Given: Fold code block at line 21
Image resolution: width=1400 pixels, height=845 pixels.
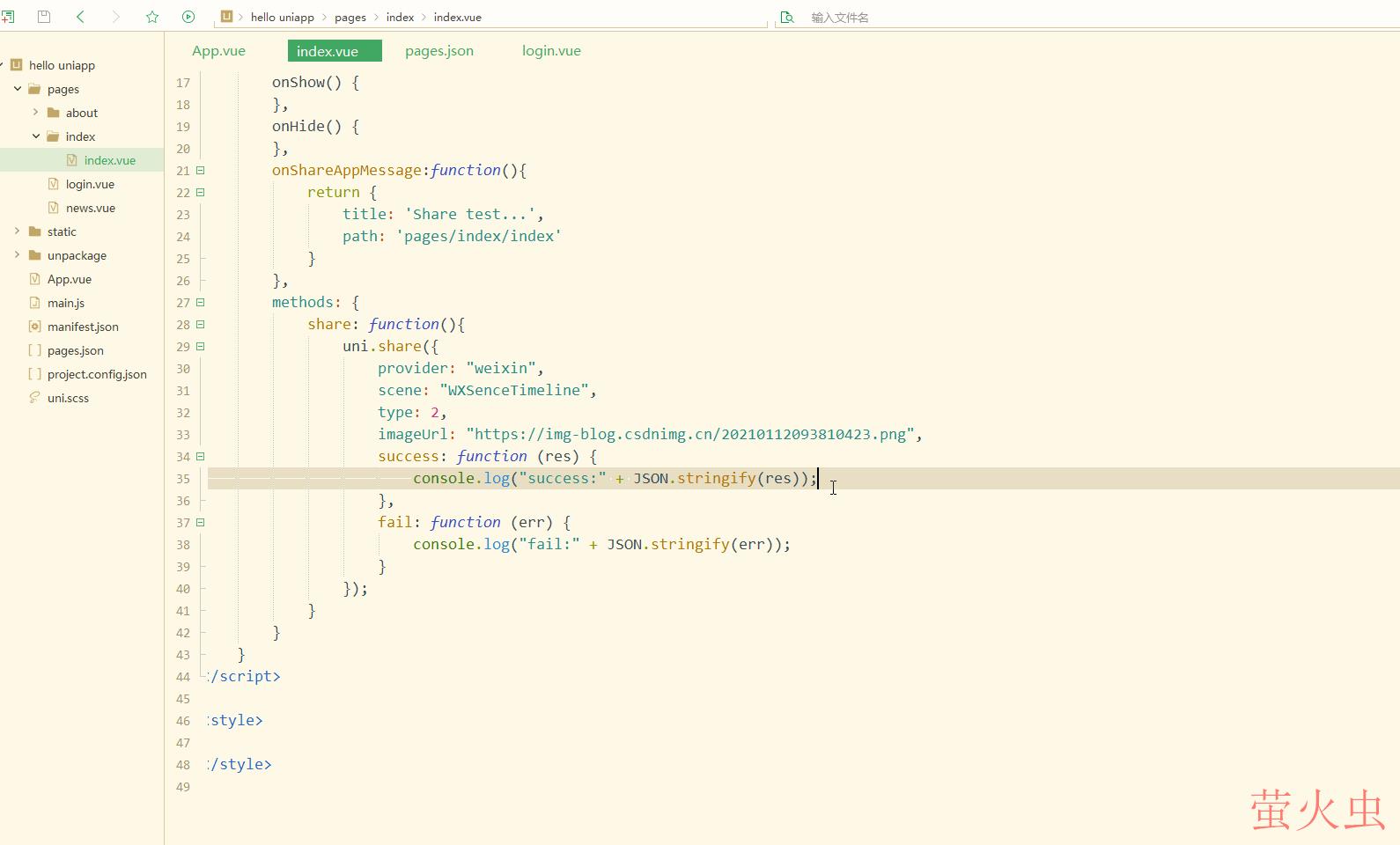Looking at the screenshot, I should [x=201, y=170].
